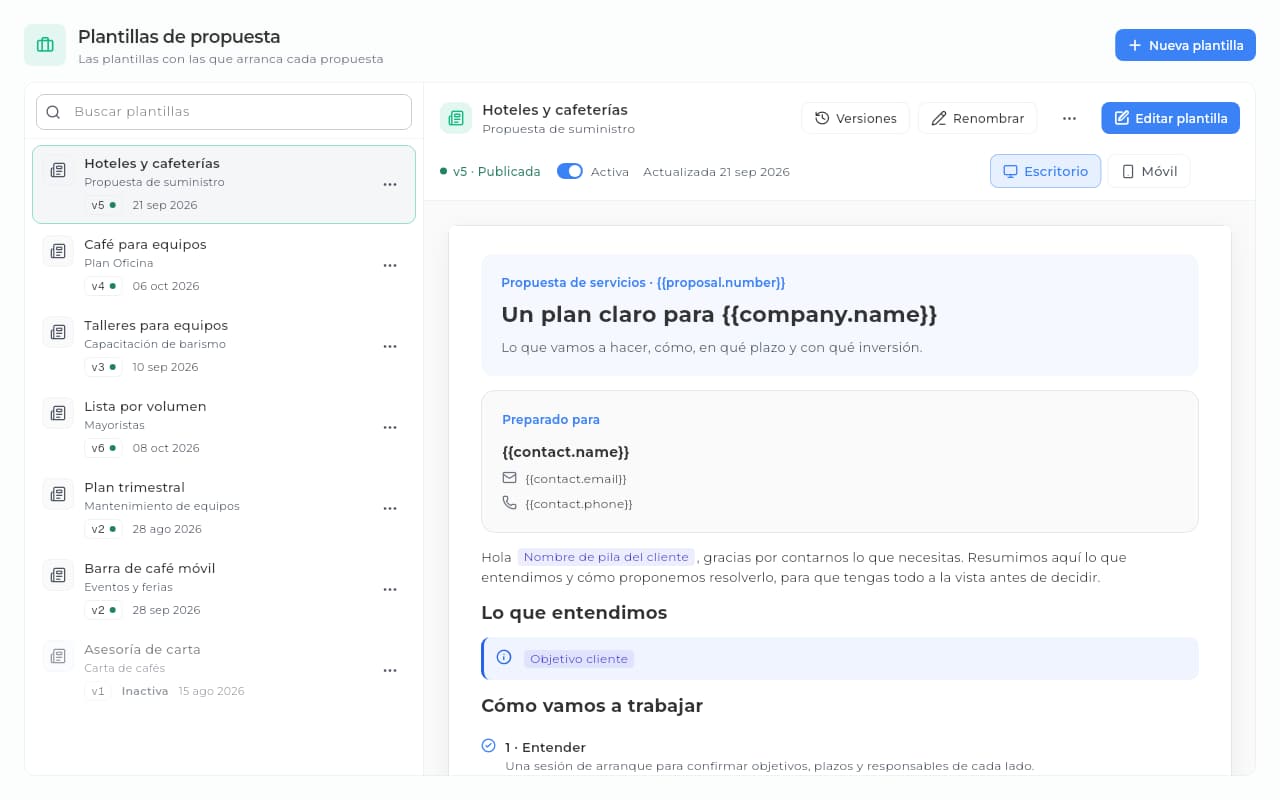Open the options menu for Asesoría de carta

390,670
